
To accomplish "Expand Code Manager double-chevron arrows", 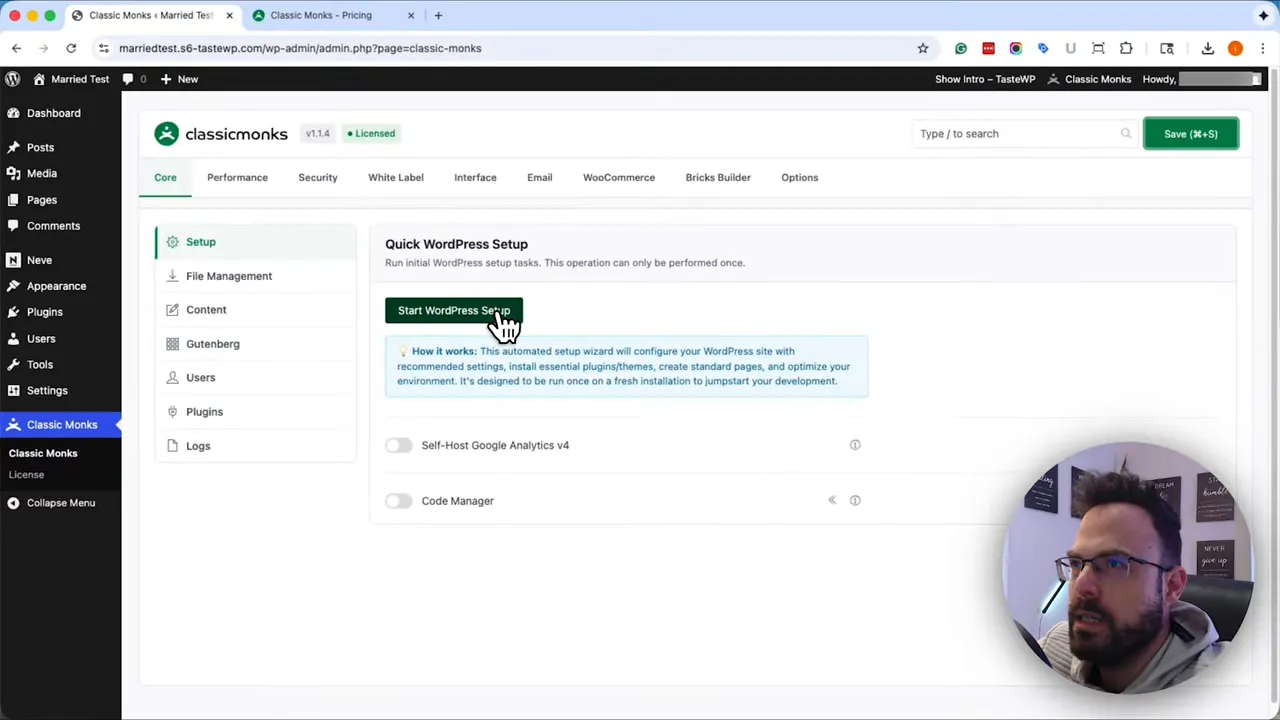I will (x=832, y=500).
